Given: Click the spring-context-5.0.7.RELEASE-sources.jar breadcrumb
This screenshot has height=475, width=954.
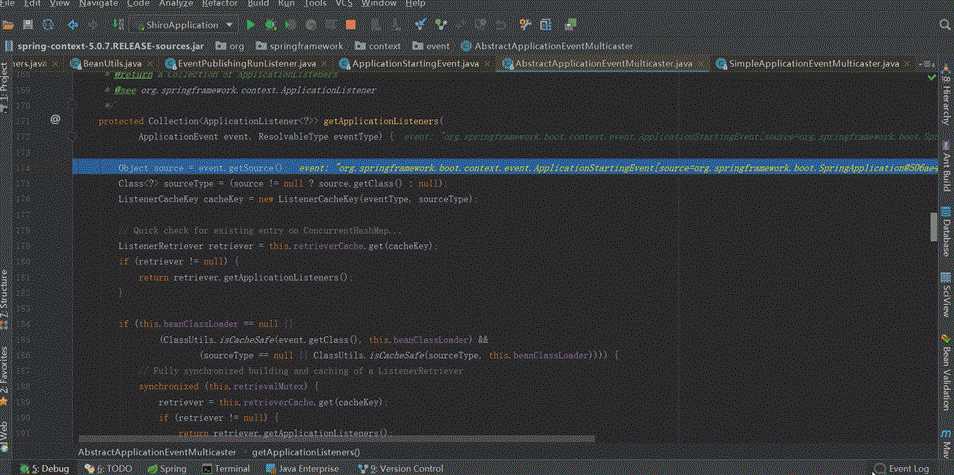Looking at the screenshot, I should point(103,46).
